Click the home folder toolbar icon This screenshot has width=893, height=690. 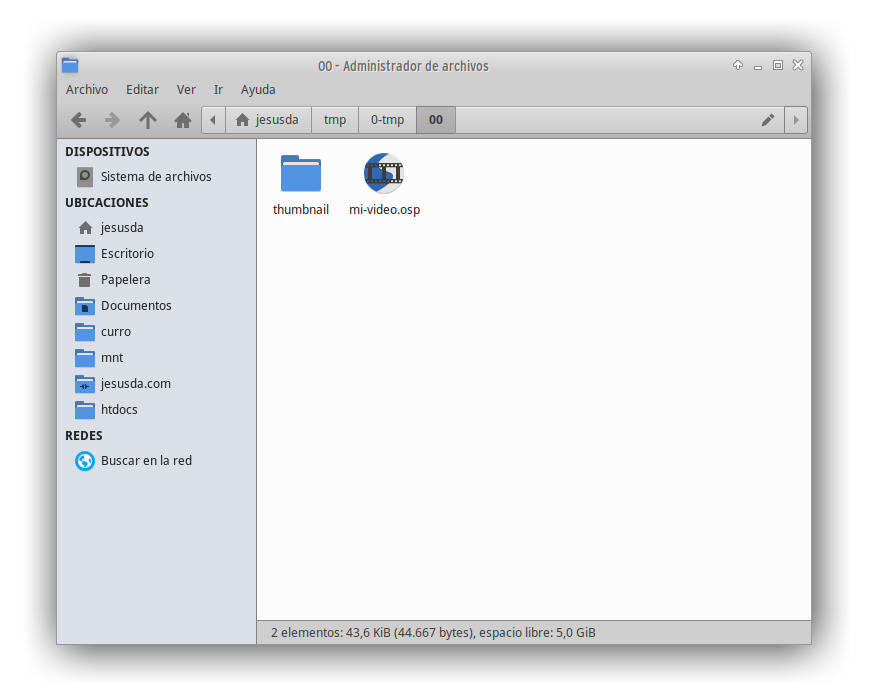(x=183, y=120)
